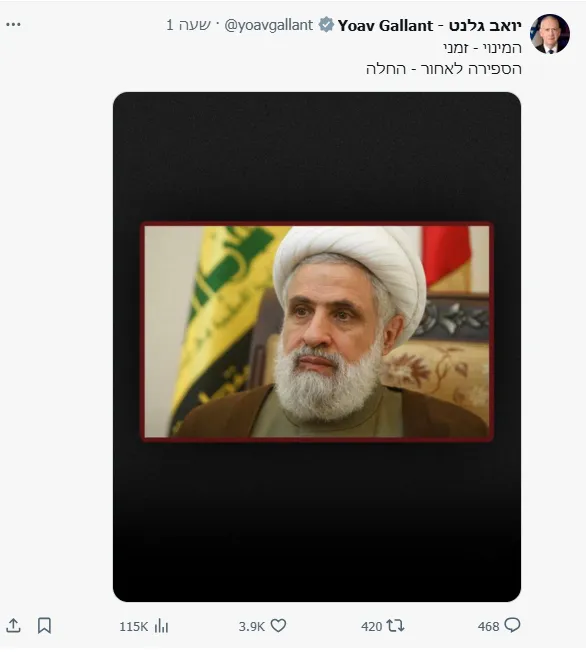The width and height of the screenshot is (586, 652).
Task: Click the tweet line "המינוי - זמני"
Action: pos(482,48)
